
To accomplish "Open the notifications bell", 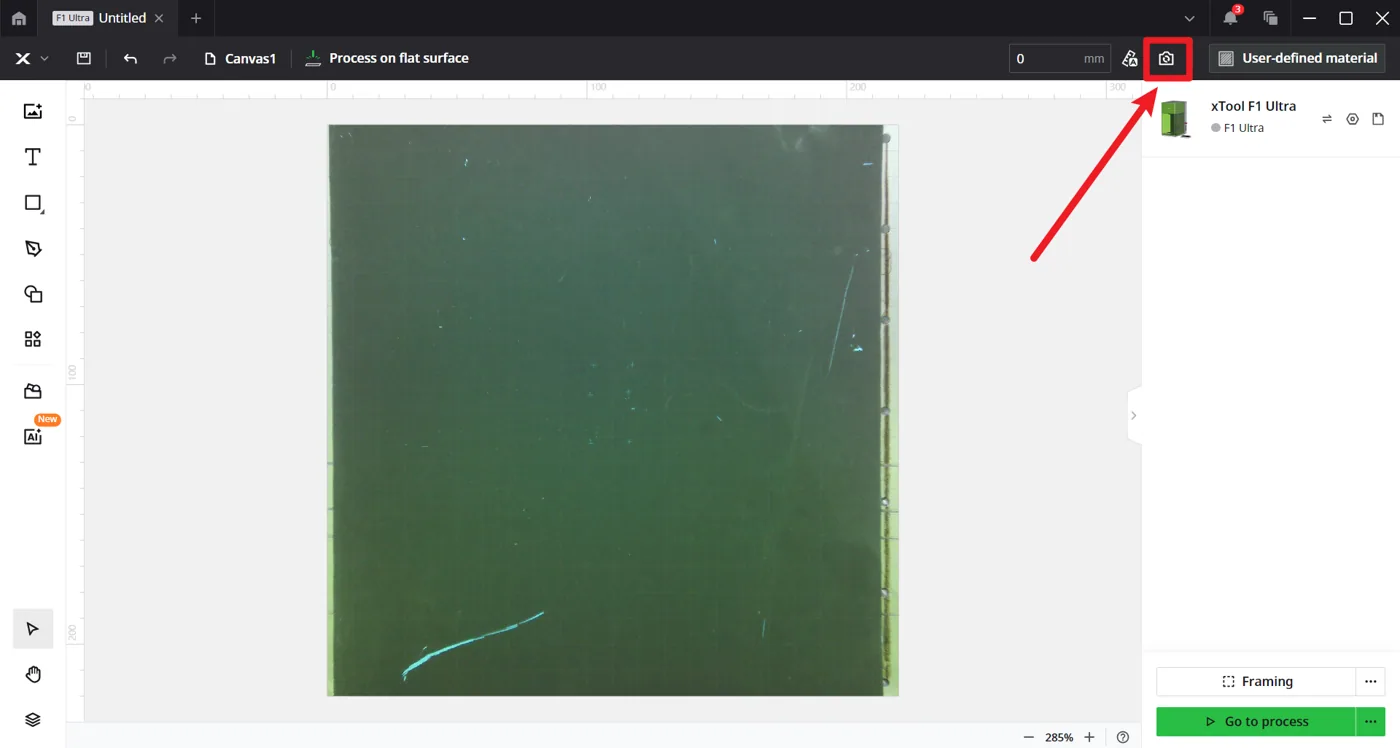I will tap(1230, 18).
